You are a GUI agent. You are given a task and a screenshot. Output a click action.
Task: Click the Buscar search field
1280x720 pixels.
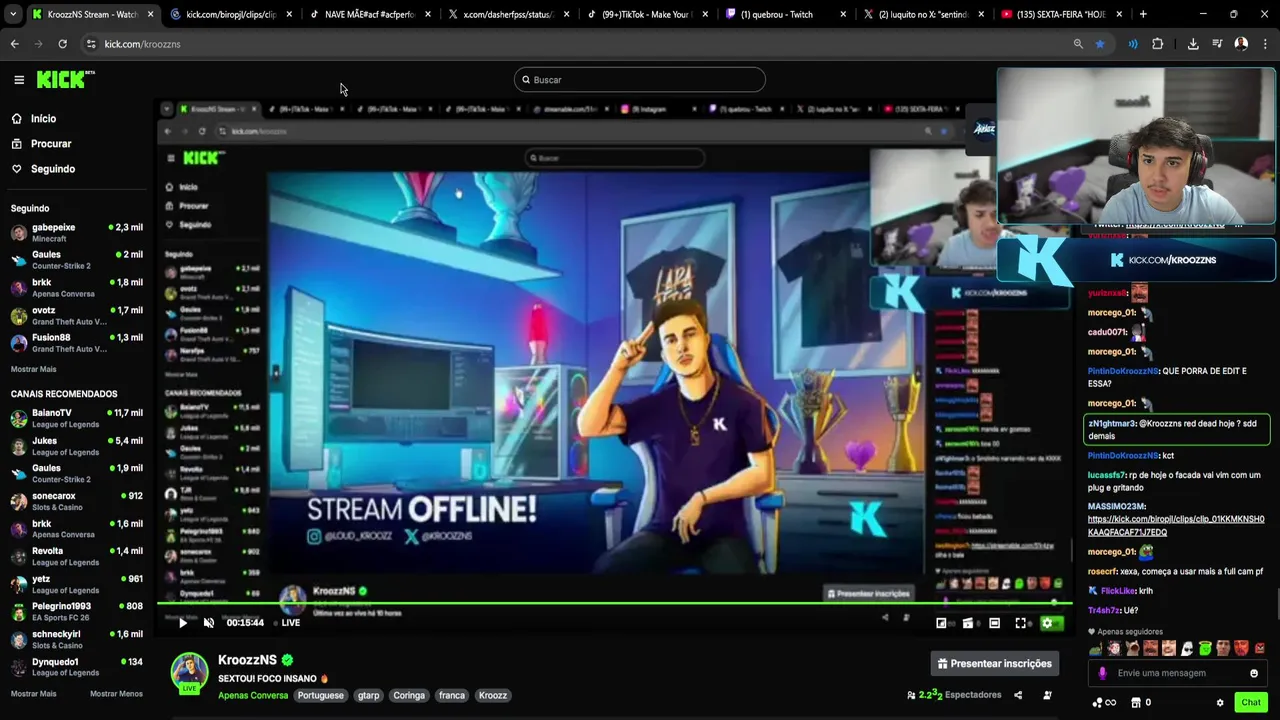pyautogui.click(x=640, y=80)
